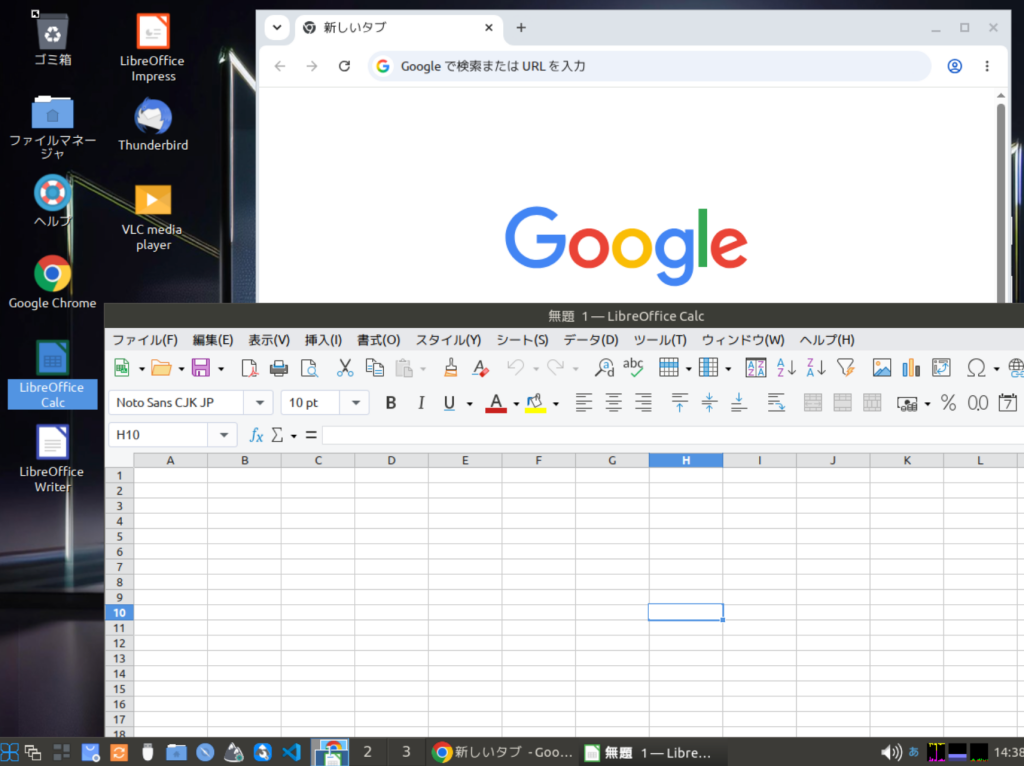Click the Copy icon in Calc toolbar
The height and width of the screenshot is (766, 1024).
point(374,368)
